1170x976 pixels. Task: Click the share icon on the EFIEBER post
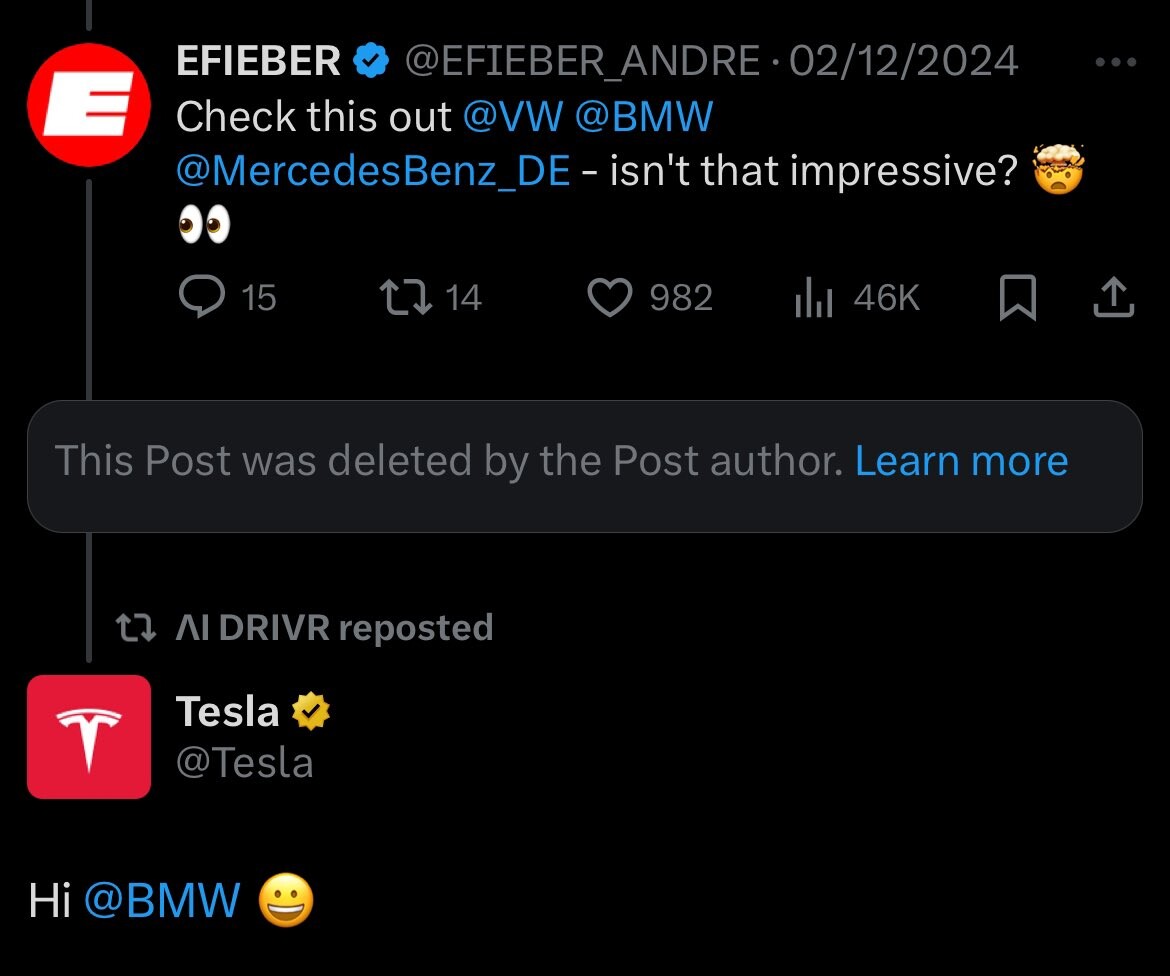[x=1114, y=298]
